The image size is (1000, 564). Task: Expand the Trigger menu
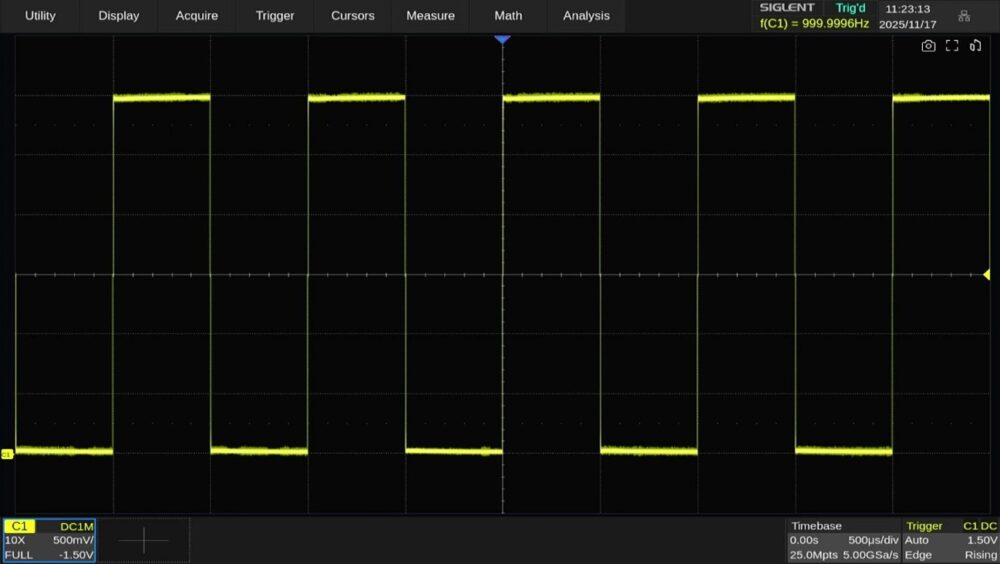[x=275, y=16]
